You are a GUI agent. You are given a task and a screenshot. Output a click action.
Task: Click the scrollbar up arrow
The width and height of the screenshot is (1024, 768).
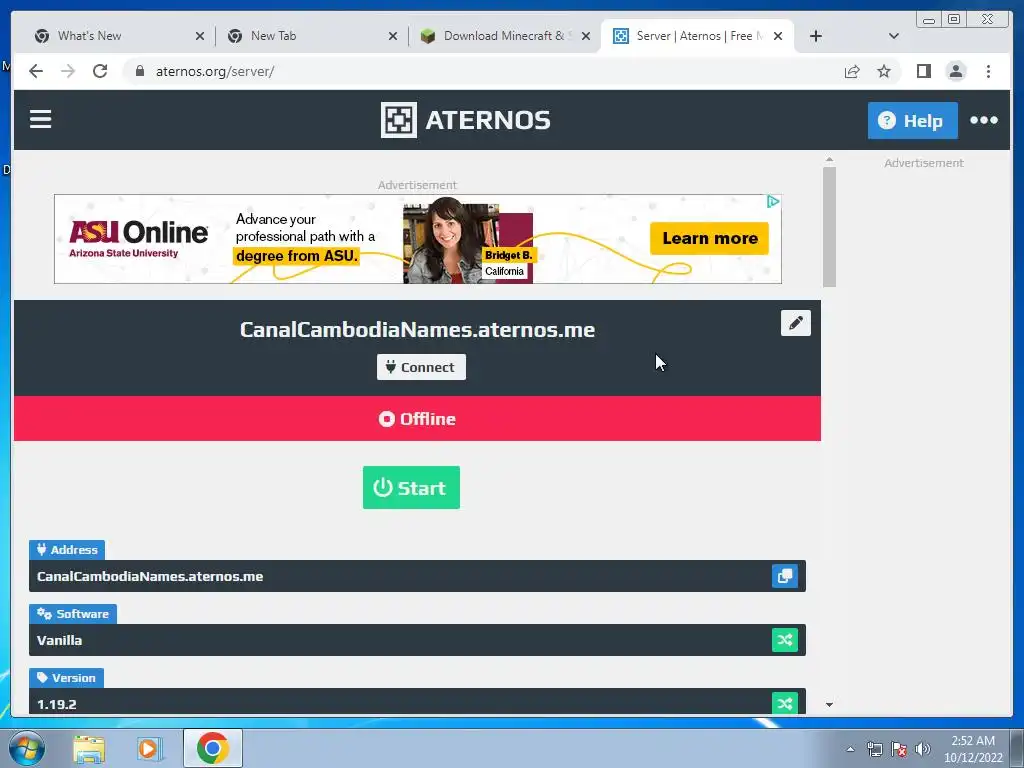[x=829, y=159]
